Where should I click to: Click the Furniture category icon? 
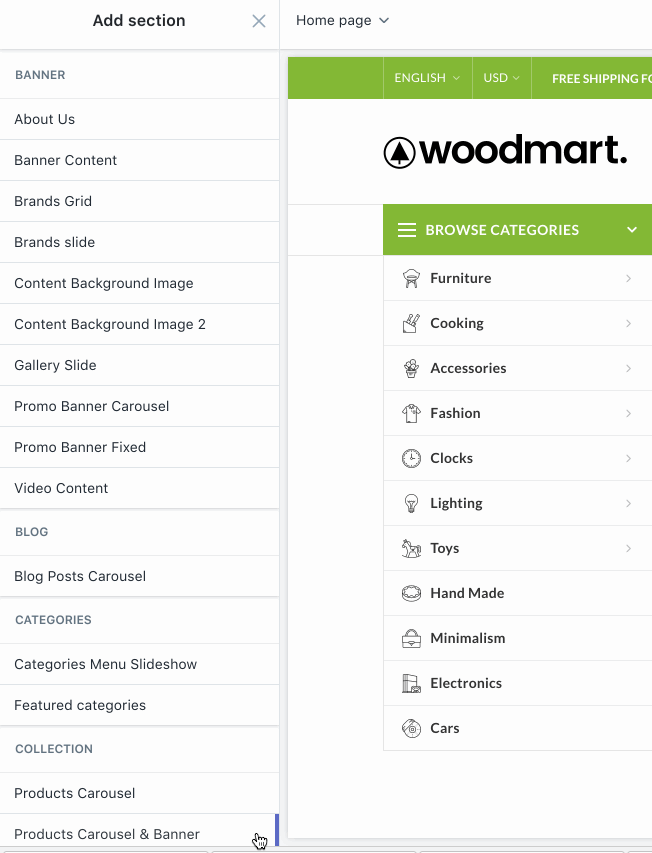click(411, 278)
